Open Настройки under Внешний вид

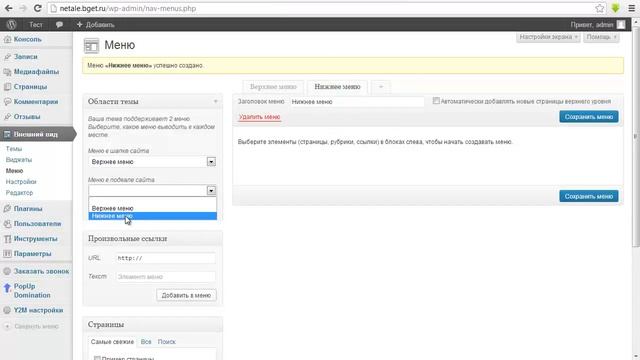[x=21, y=182]
